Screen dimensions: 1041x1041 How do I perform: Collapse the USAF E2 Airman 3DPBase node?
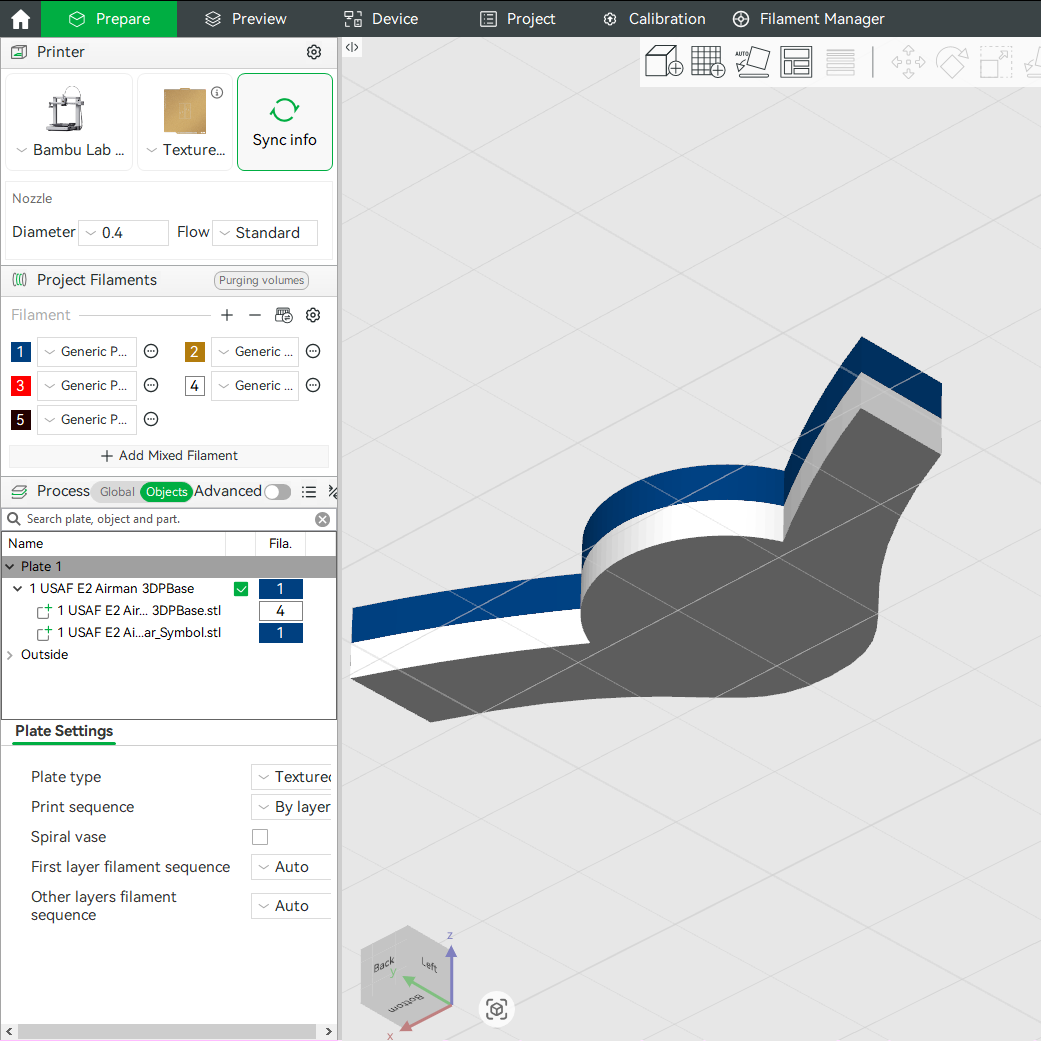coord(18,588)
